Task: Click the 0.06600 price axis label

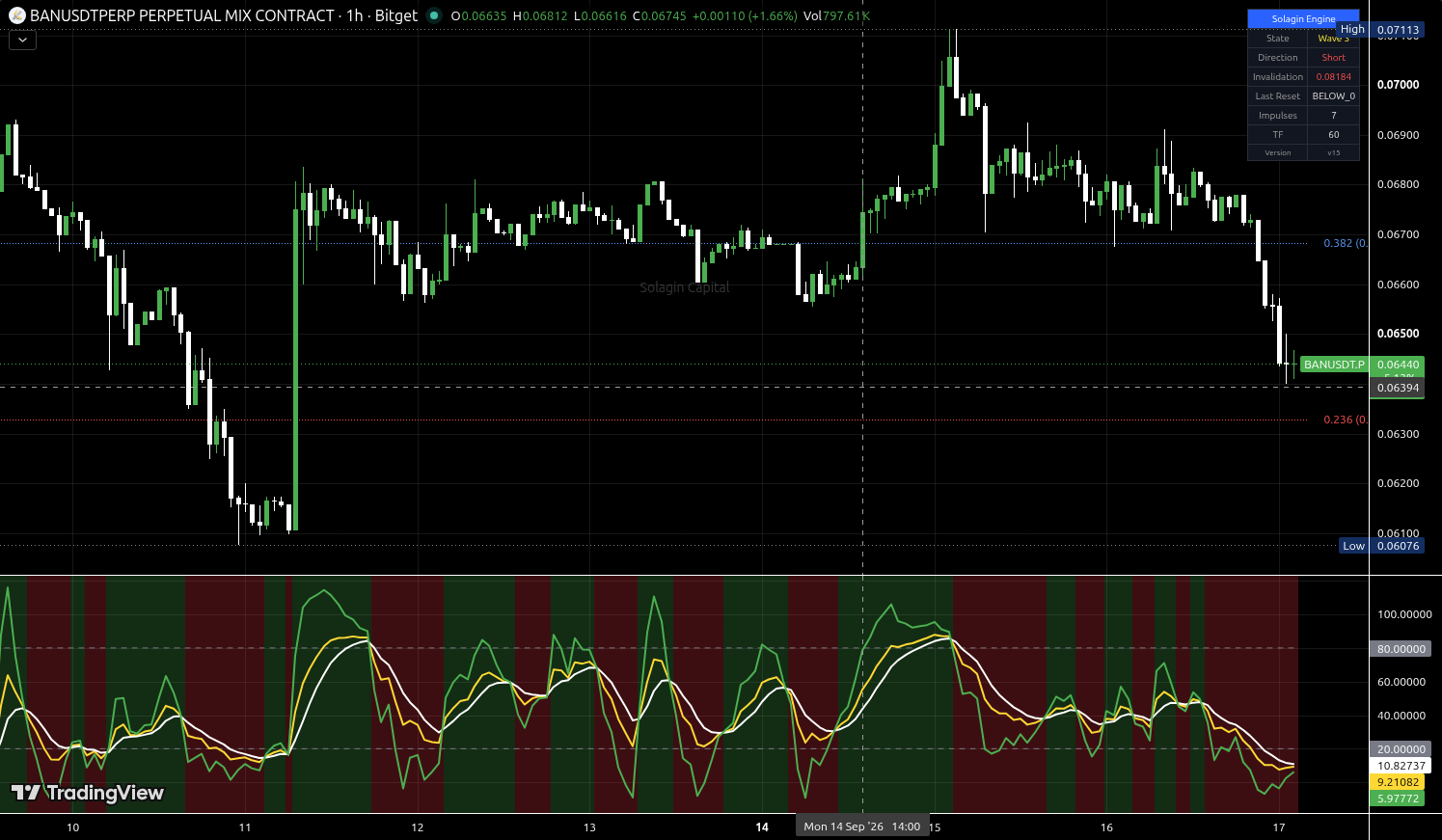Action: click(x=1398, y=285)
